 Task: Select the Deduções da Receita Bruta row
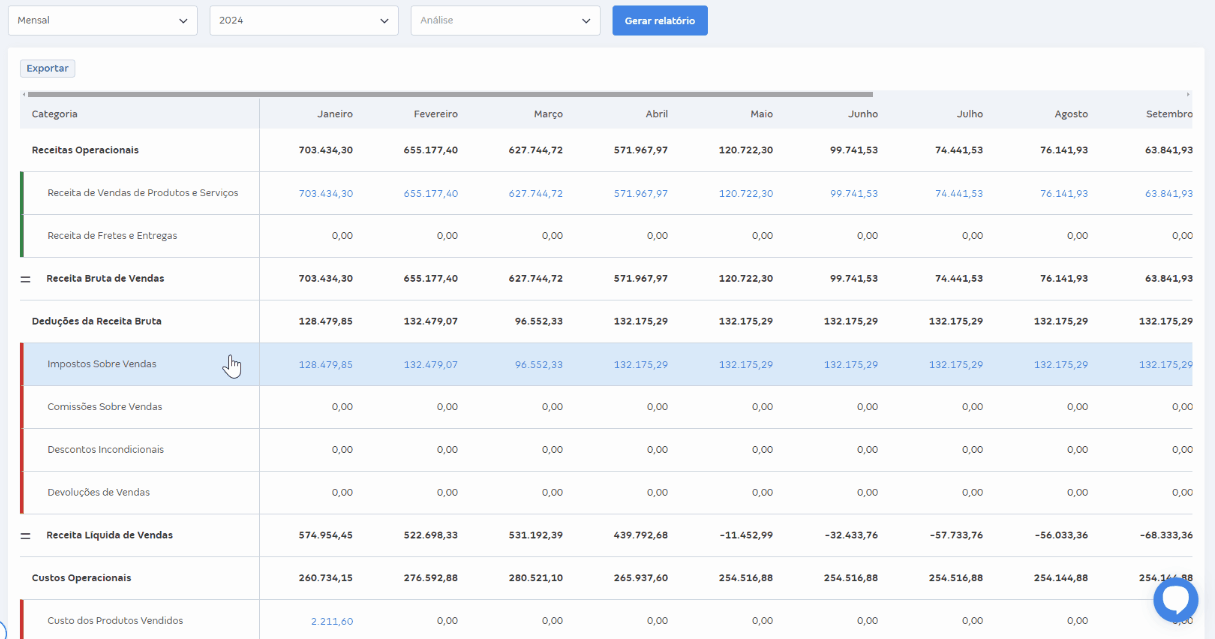click(x=96, y=322)
